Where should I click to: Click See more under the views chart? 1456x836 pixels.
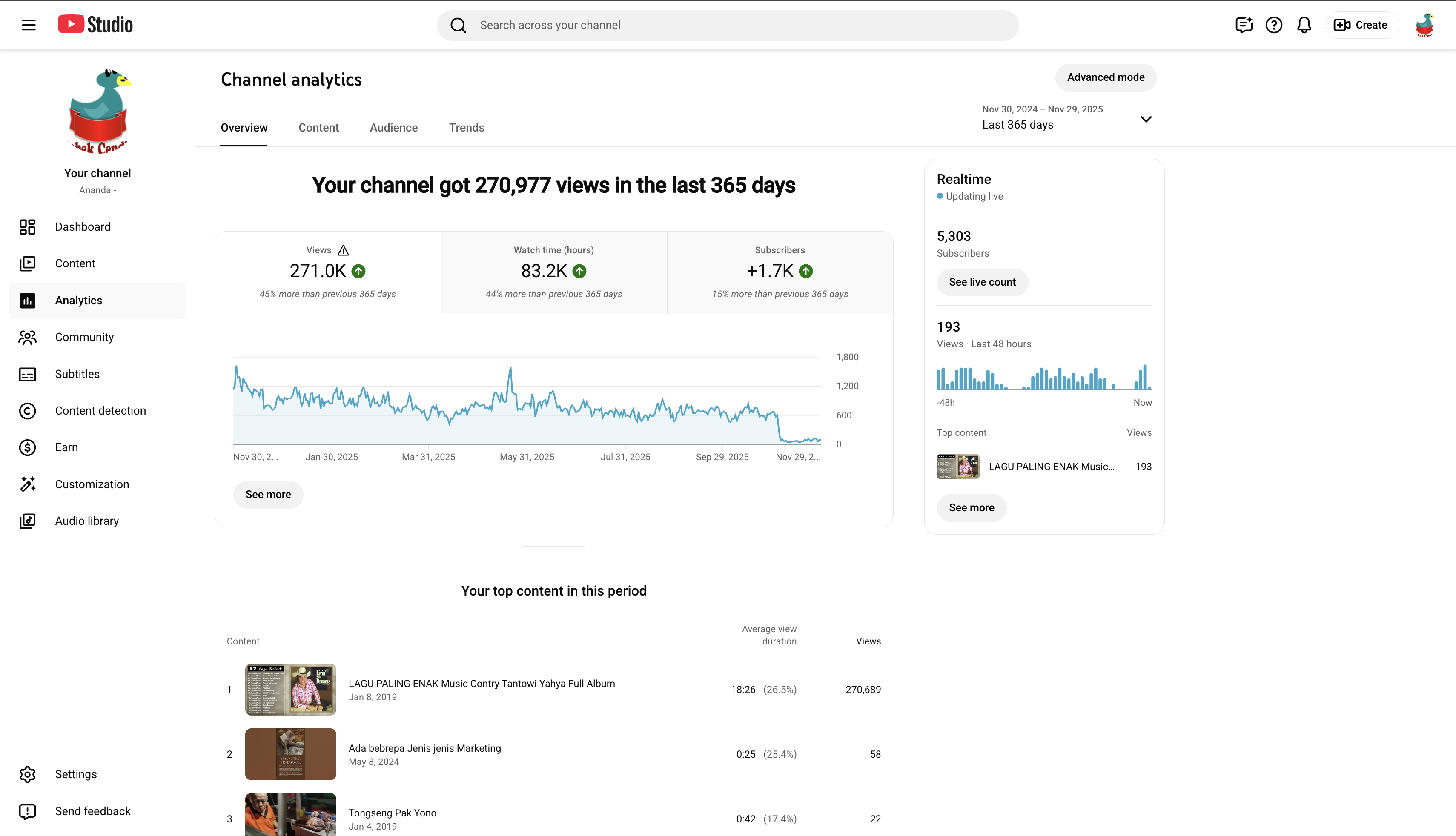[x=268, y=494]
